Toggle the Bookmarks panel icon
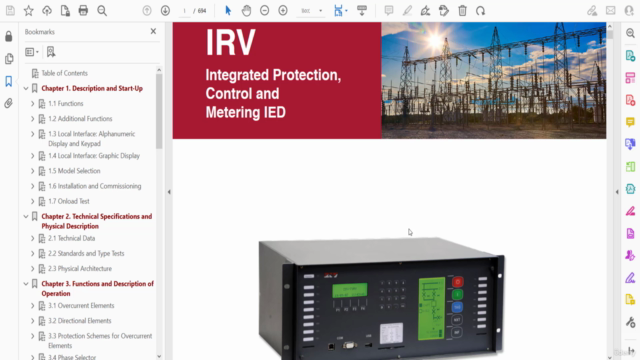Viewport: 640px width, 360px height. tap(9, 81)
